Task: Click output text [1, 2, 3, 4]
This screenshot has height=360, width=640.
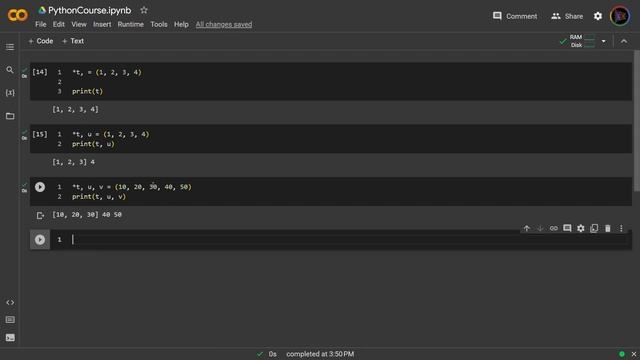Action: [75, 109]
